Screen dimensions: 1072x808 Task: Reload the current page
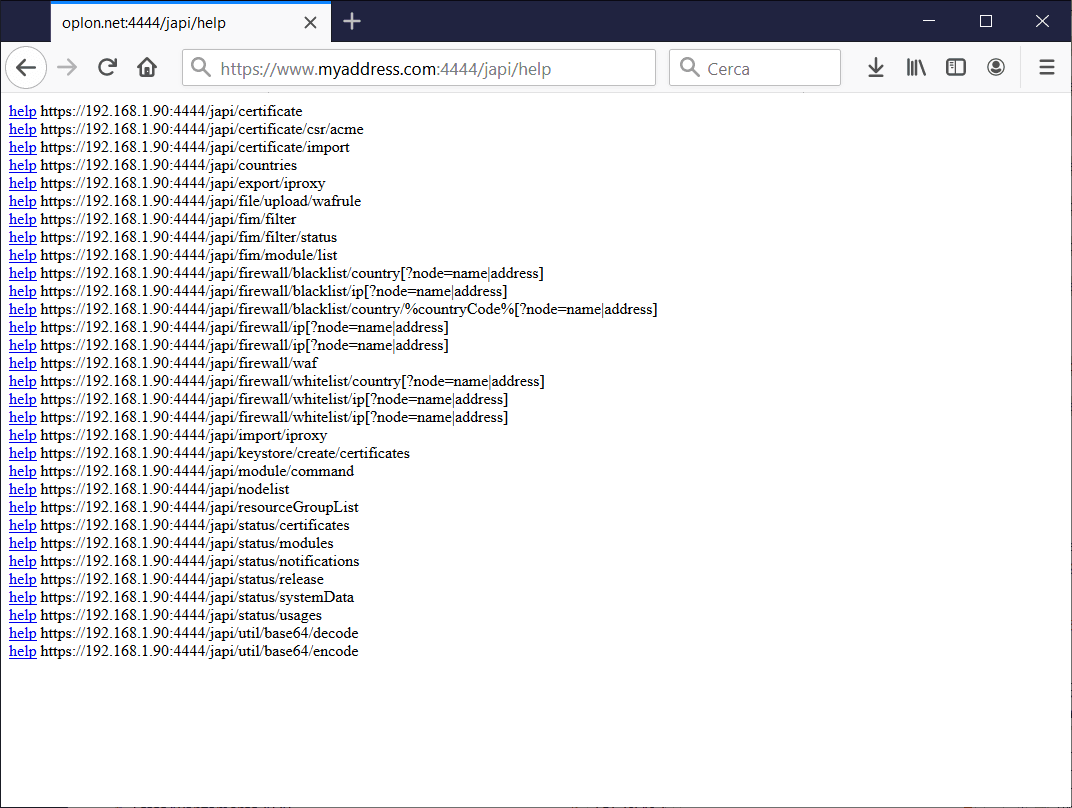(107, 67)
